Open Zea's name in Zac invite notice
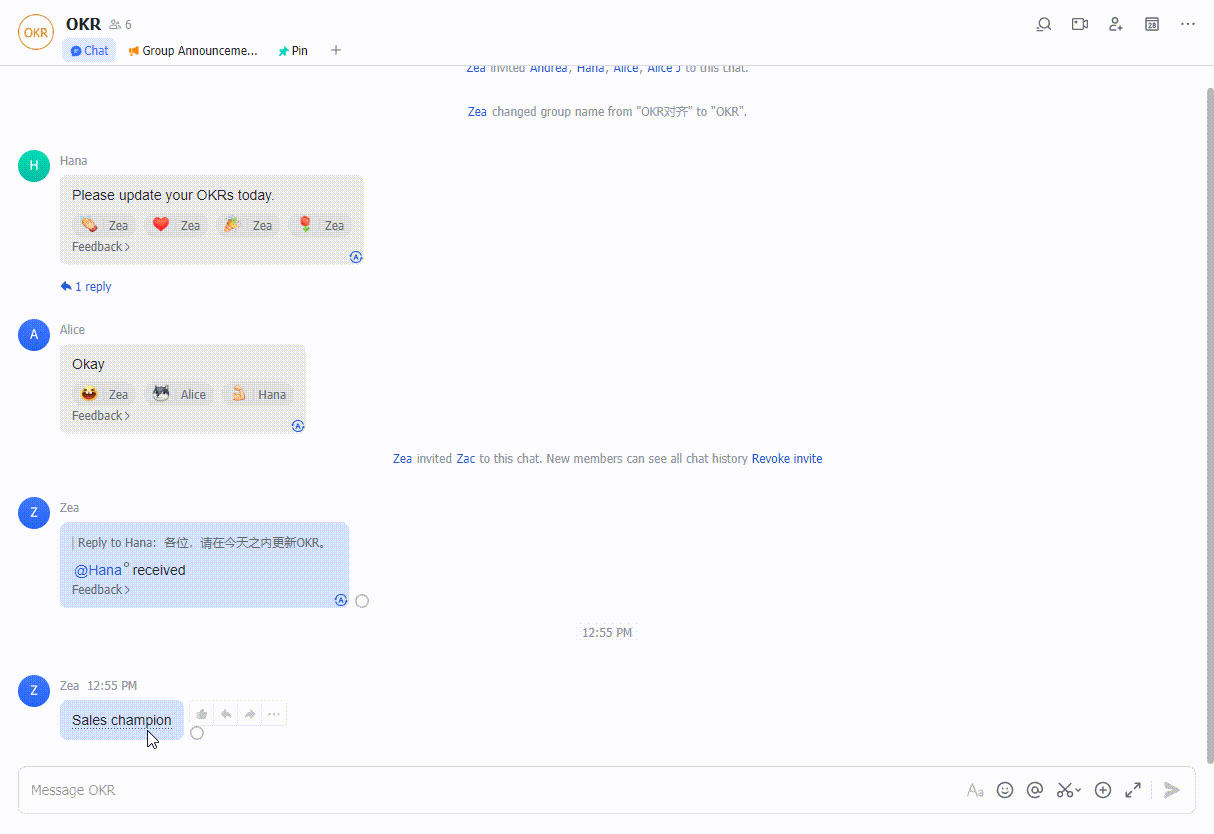 tap(402, 459)
